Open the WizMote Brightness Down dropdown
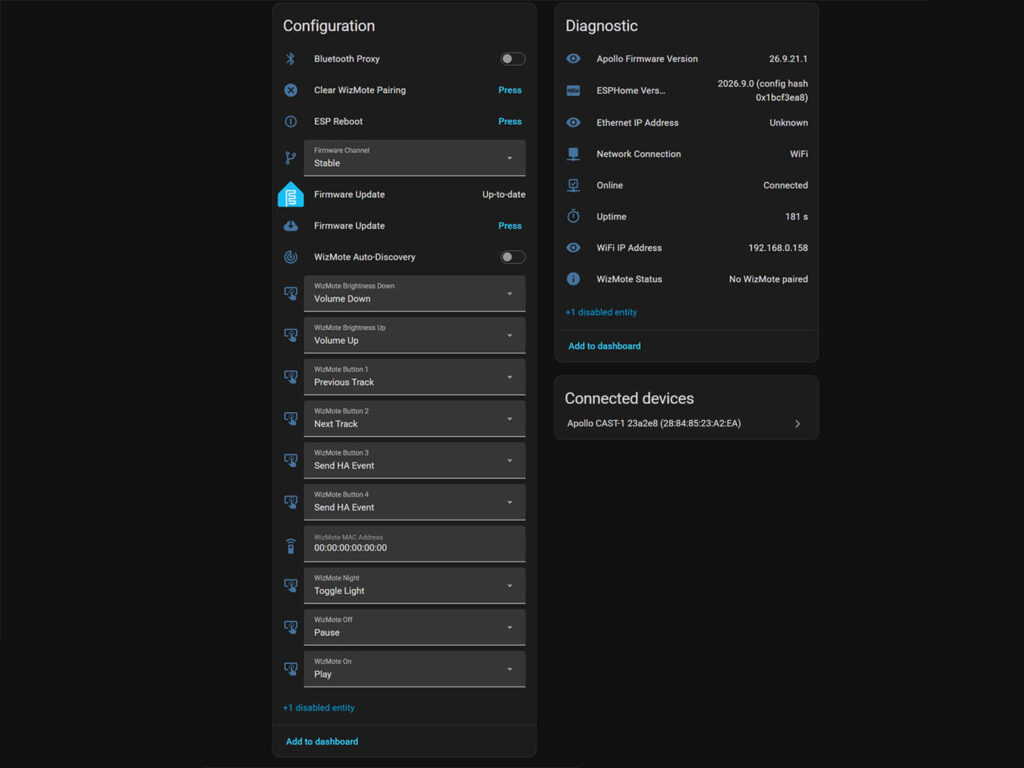 click(x=415, y=294)
